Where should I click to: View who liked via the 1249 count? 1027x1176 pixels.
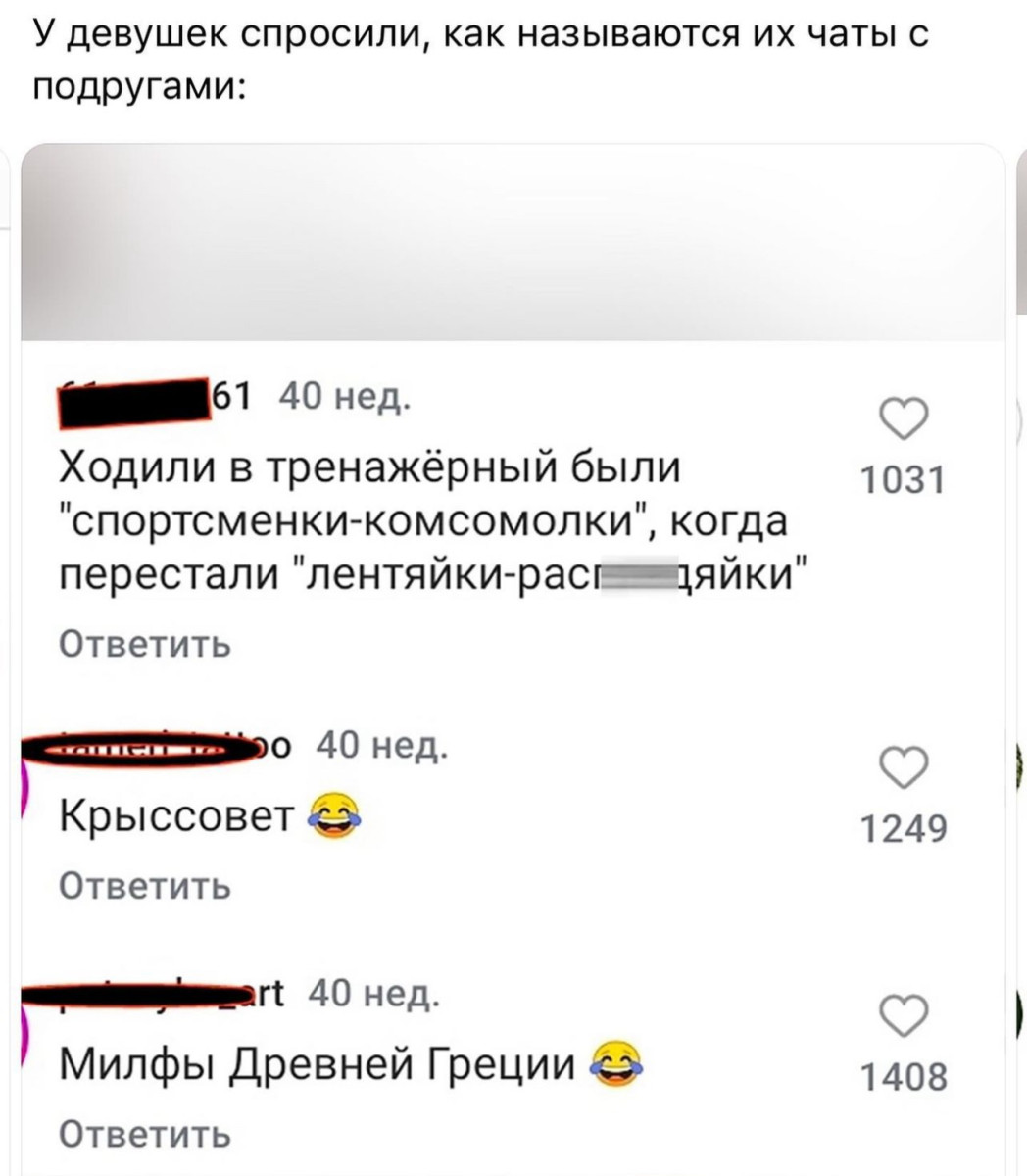[x=903, y=830]
